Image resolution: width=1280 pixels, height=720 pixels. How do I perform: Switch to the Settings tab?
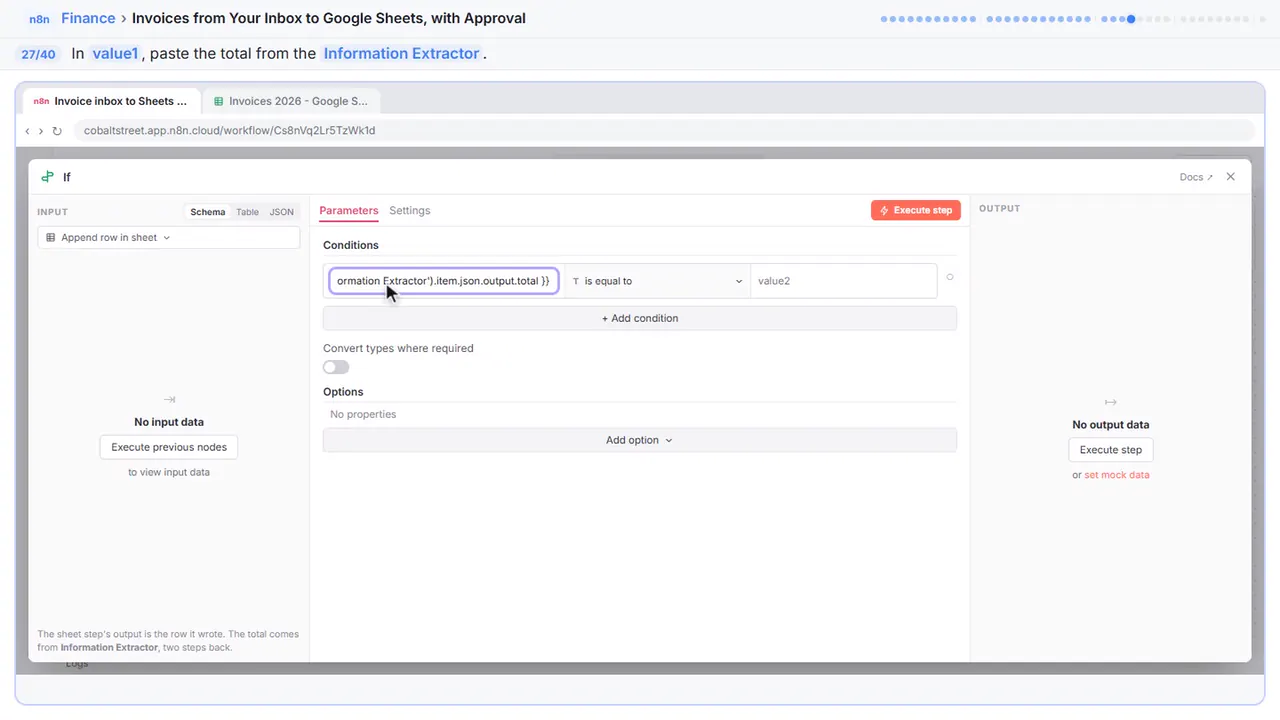coord(410,211)
